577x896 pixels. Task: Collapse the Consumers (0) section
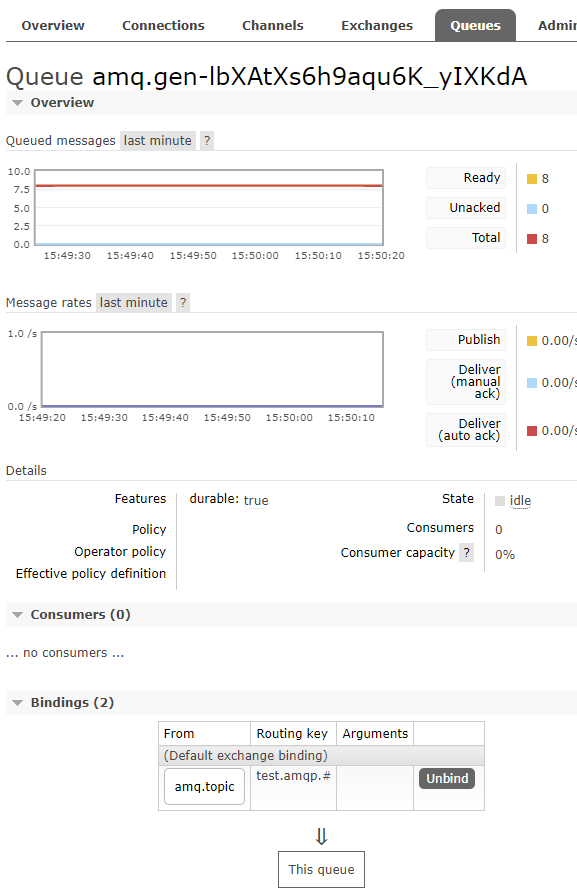[72, 615]
